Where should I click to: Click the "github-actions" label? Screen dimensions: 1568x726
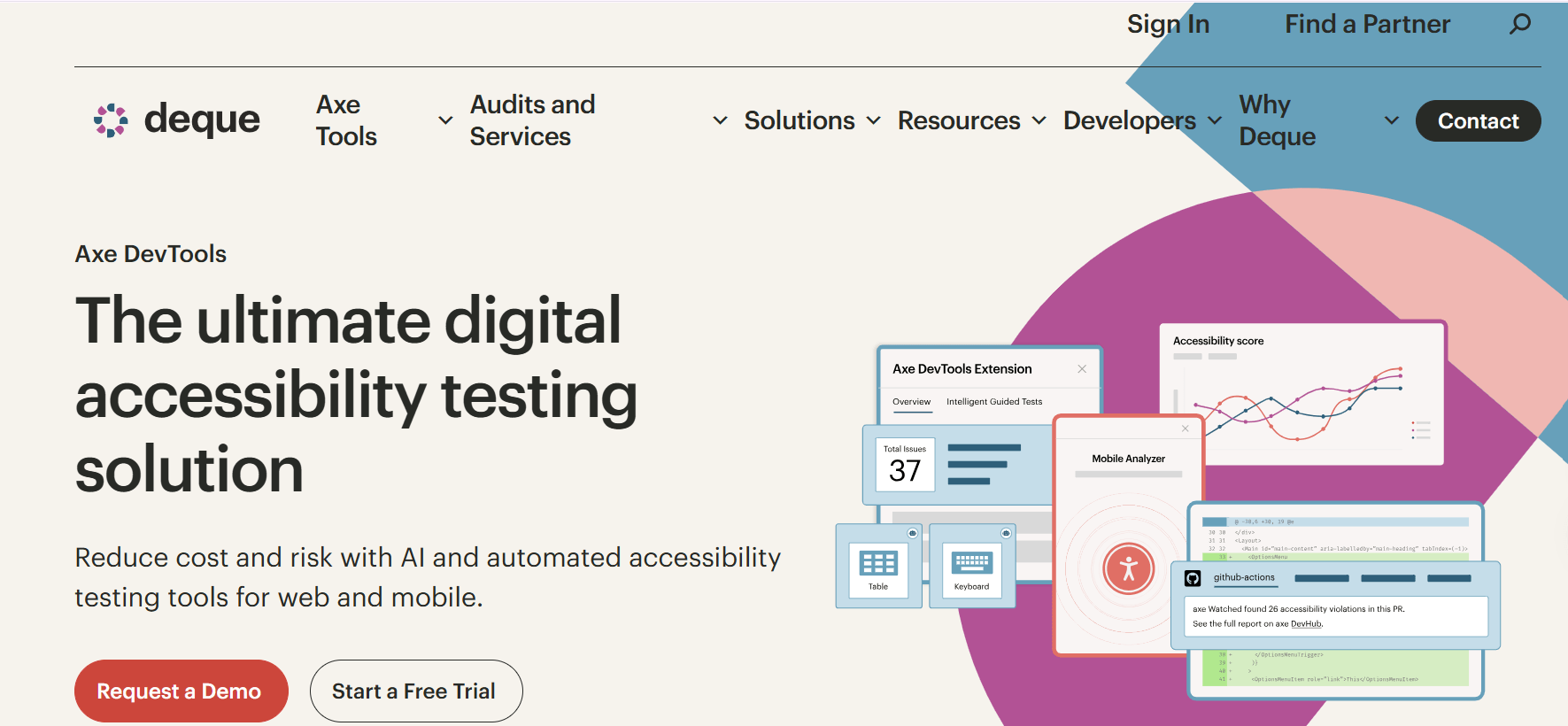click(1244, 577)
